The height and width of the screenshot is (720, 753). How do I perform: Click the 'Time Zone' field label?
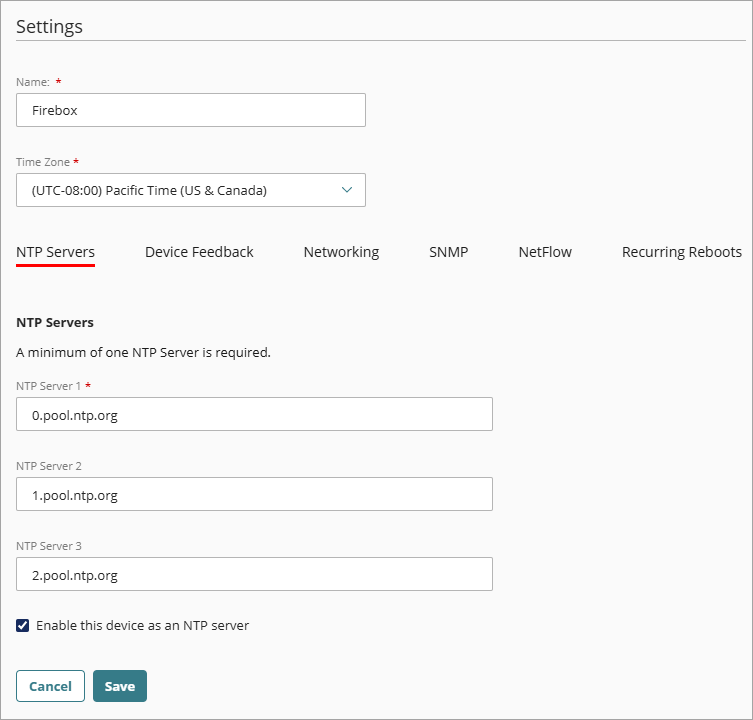click(x=43, y=162)
